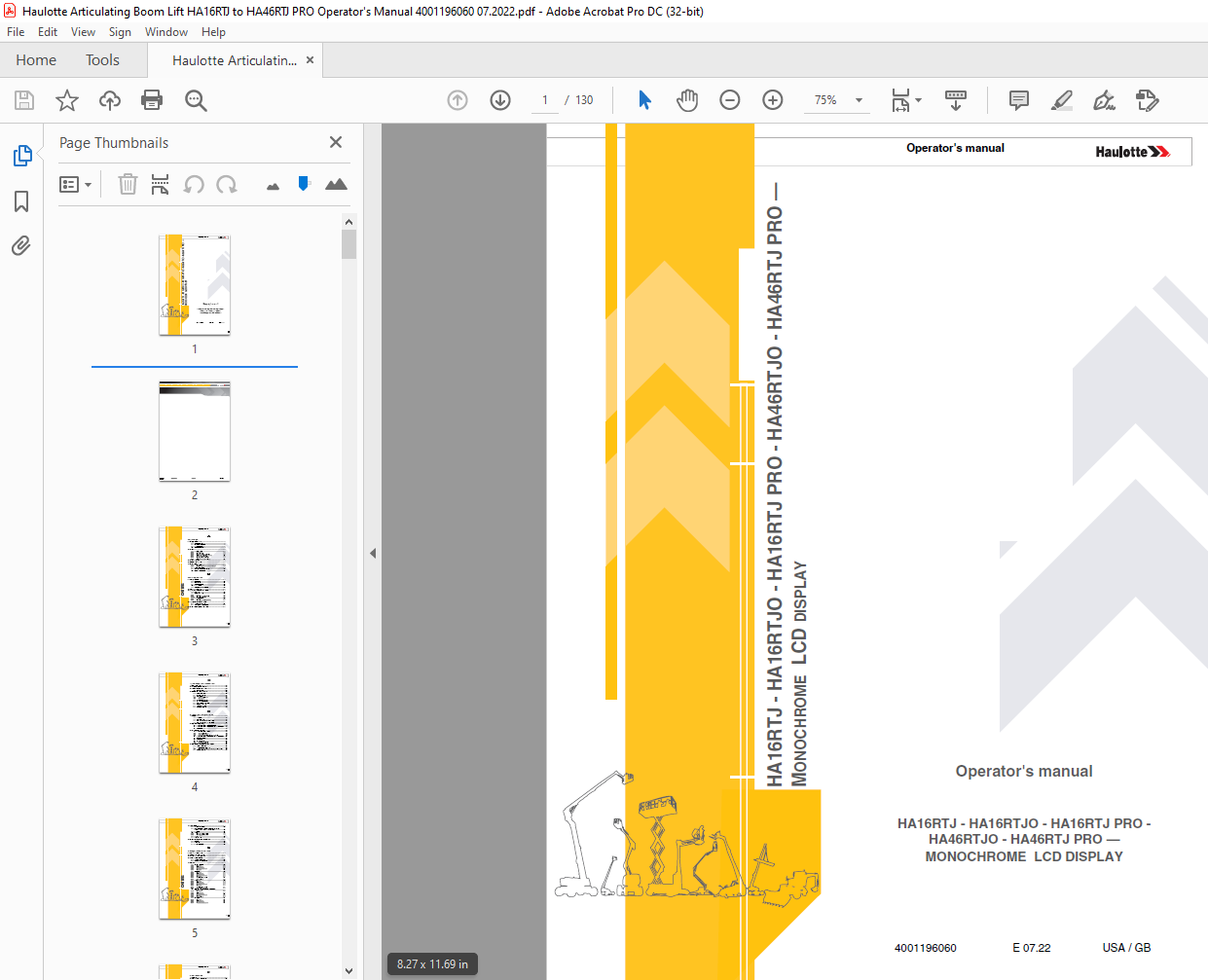Select page 5 thumbnail

[195, 869]
